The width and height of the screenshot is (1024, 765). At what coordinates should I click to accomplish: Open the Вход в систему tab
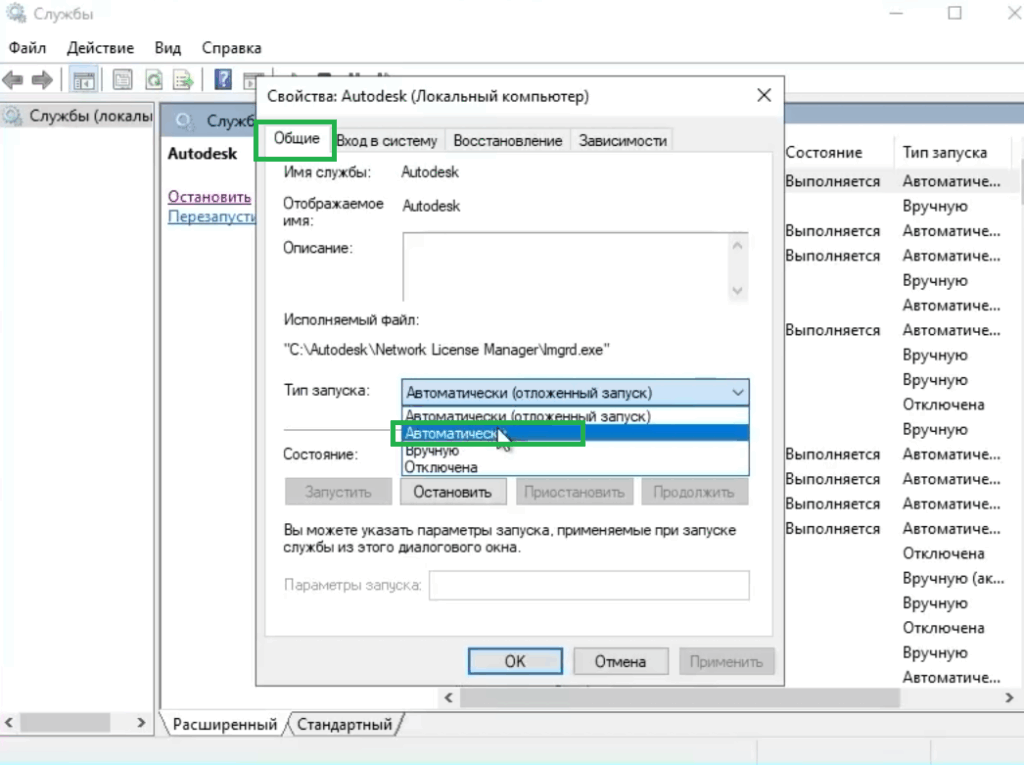coord(387,141)
